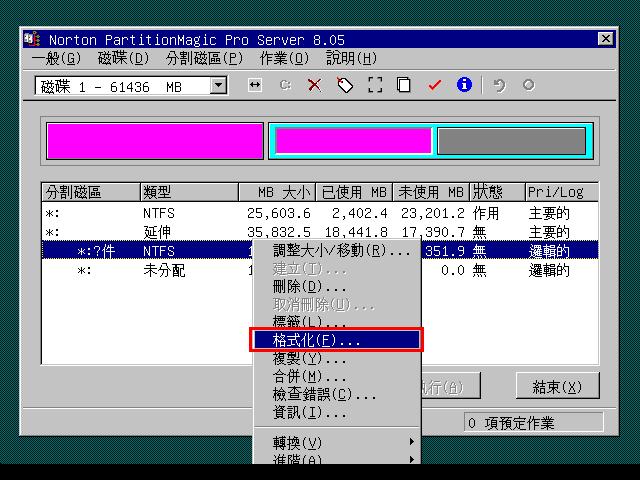The image size is (640, 480).
Task: Click the resize/move partition toolbar icon
Action: (x=255, y=85)
